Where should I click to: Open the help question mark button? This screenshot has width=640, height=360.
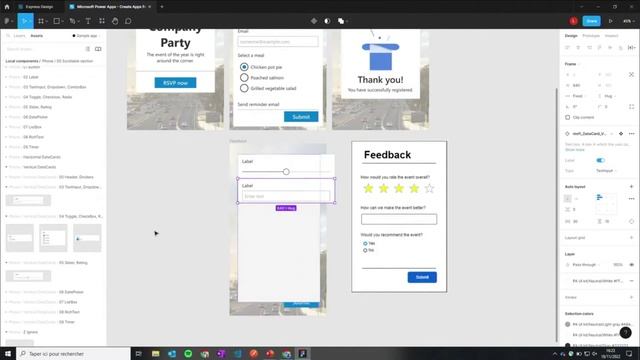626,333
